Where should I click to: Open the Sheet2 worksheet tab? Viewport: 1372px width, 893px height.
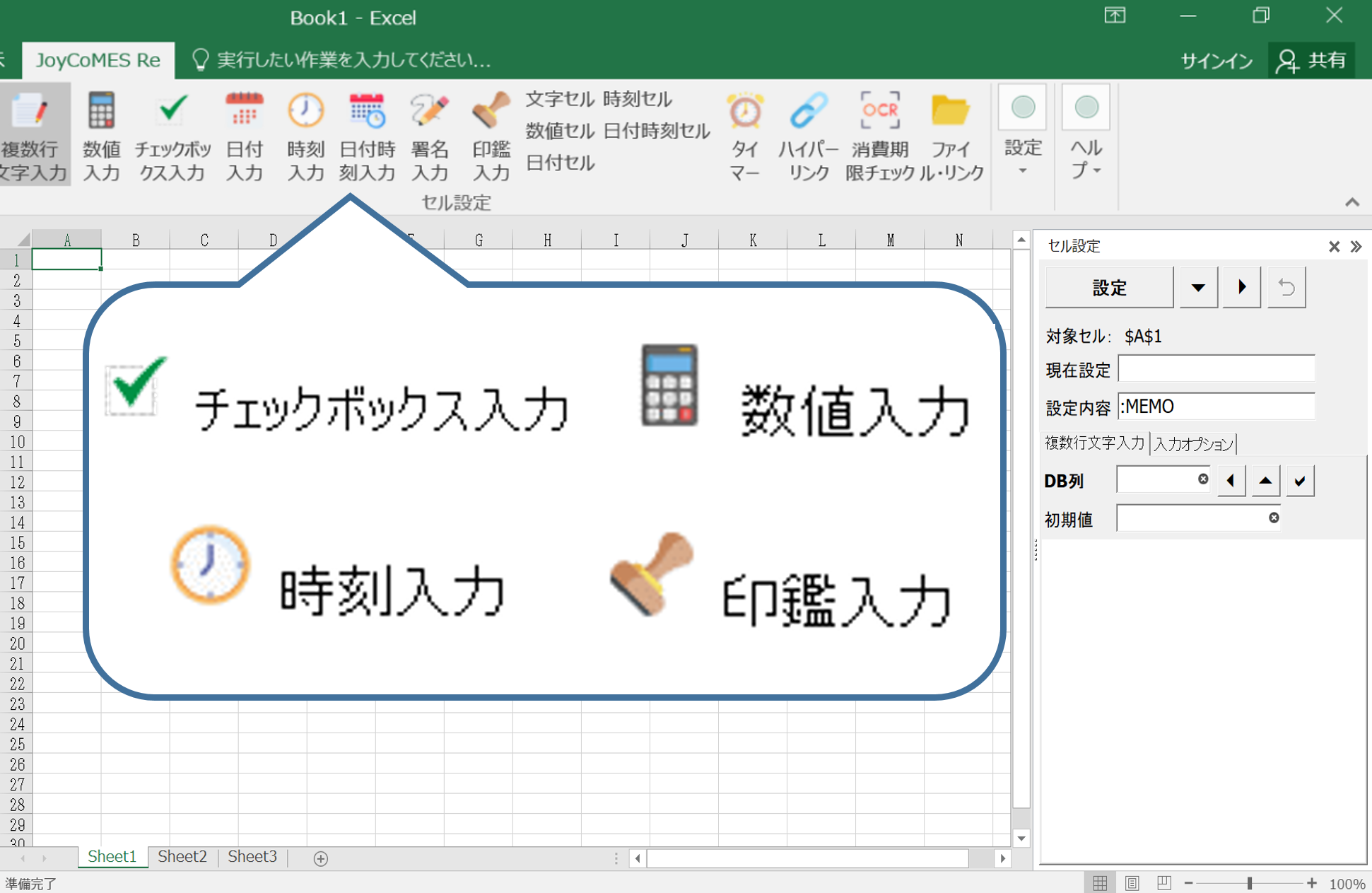[182, 857]
